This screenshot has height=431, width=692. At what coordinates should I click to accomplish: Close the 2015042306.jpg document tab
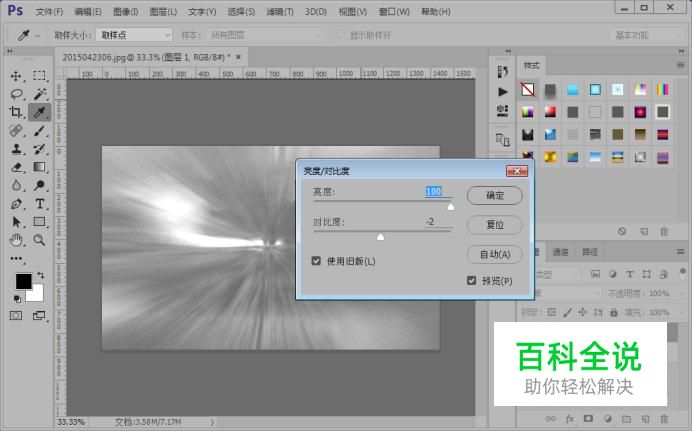(238, 57)
